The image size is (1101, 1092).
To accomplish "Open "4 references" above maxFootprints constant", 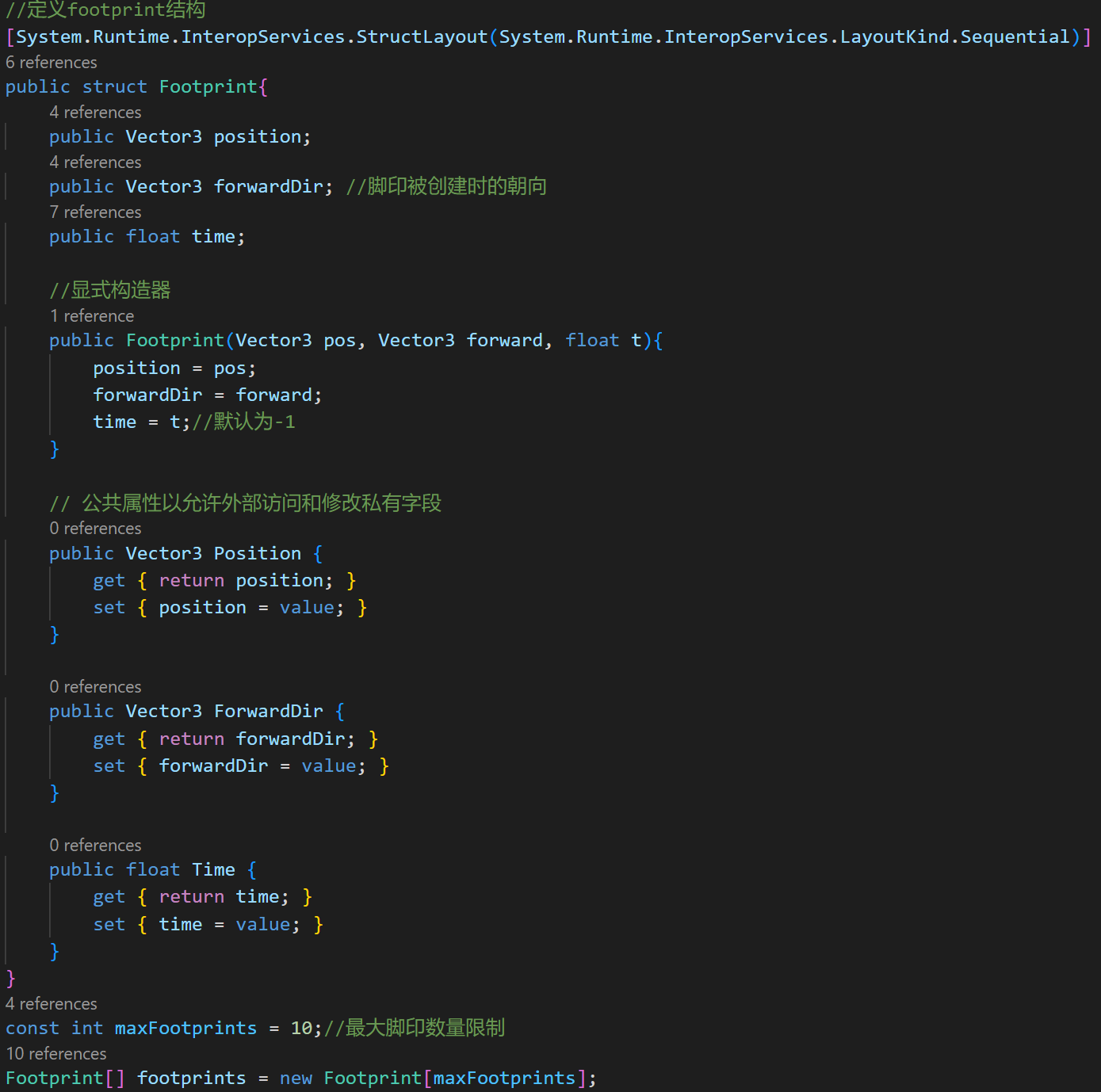I will (52, 1003).
